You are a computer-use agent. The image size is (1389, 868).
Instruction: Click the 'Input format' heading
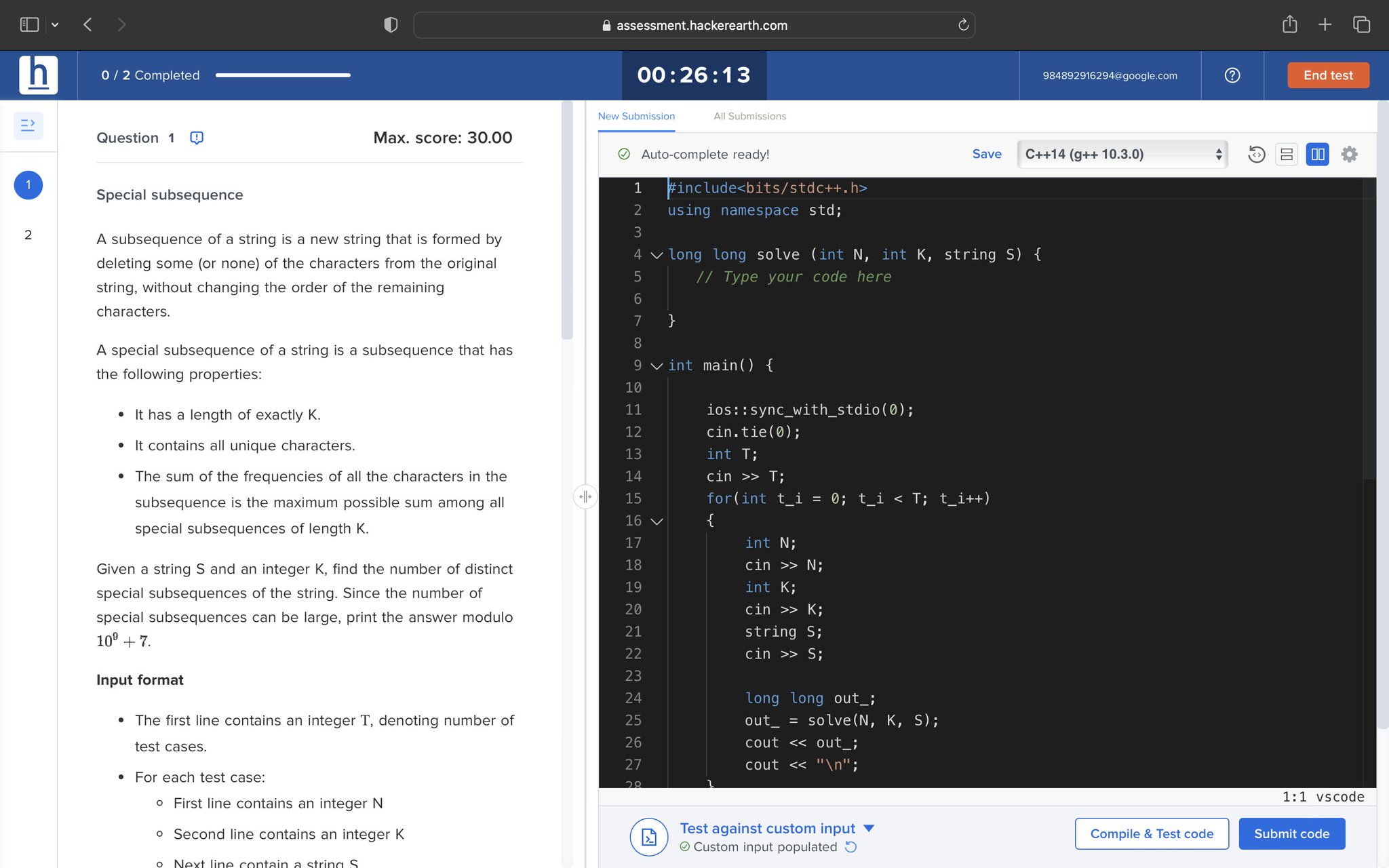click(140, 679)
